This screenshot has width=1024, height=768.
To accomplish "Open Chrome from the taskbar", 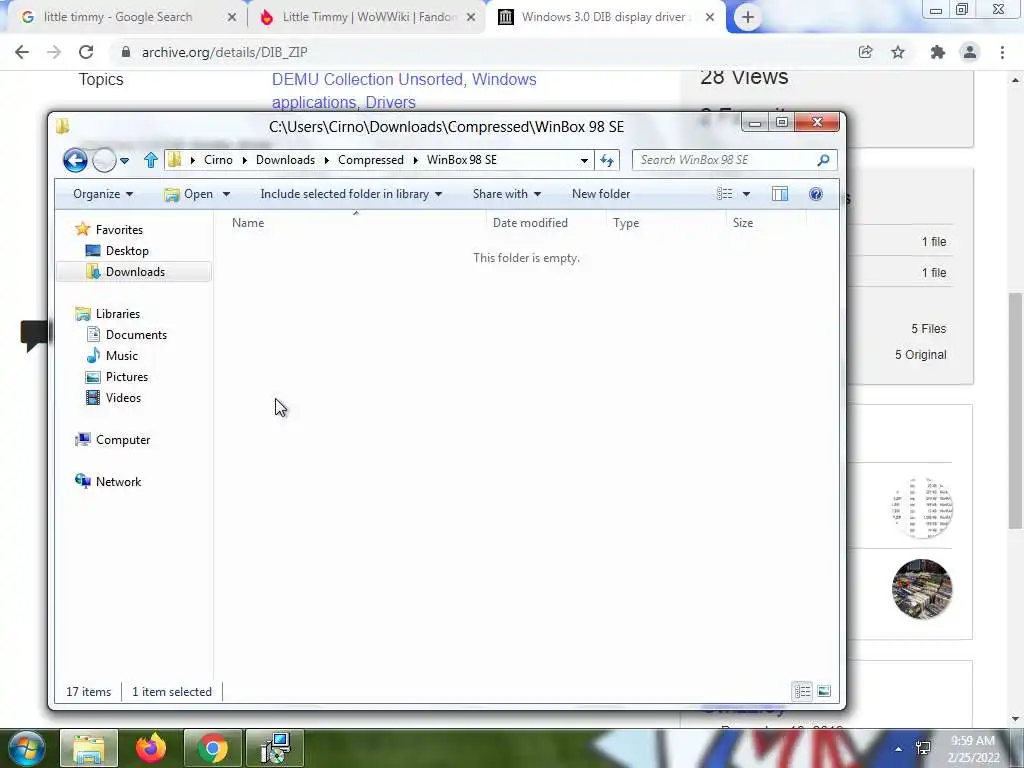I will (213, 748).
